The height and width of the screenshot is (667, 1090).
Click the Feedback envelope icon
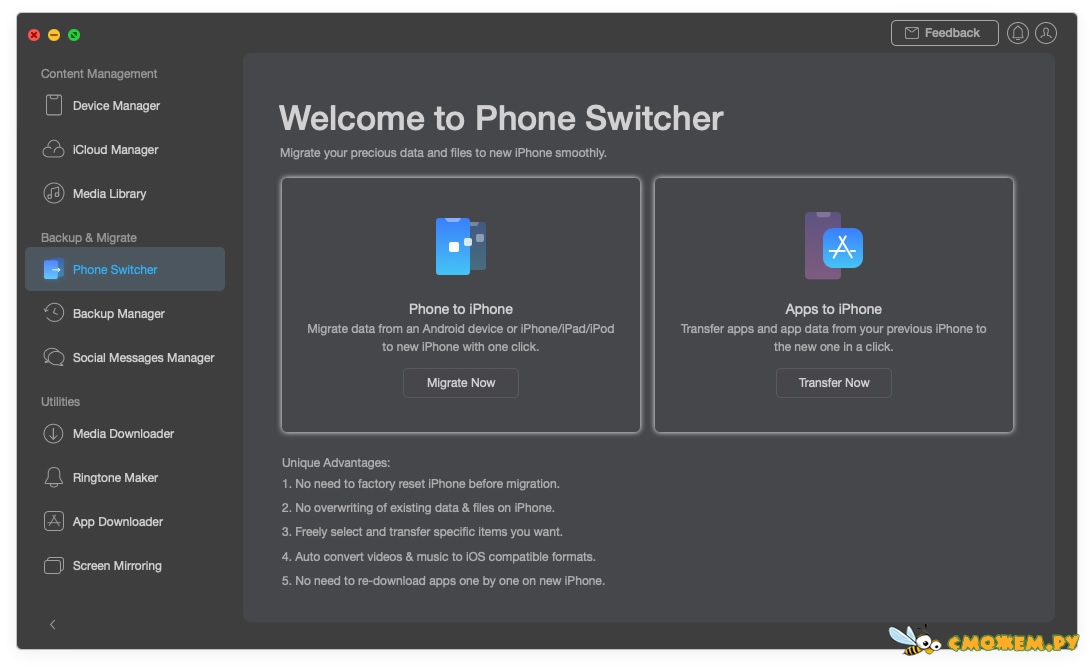click(911, 33)
